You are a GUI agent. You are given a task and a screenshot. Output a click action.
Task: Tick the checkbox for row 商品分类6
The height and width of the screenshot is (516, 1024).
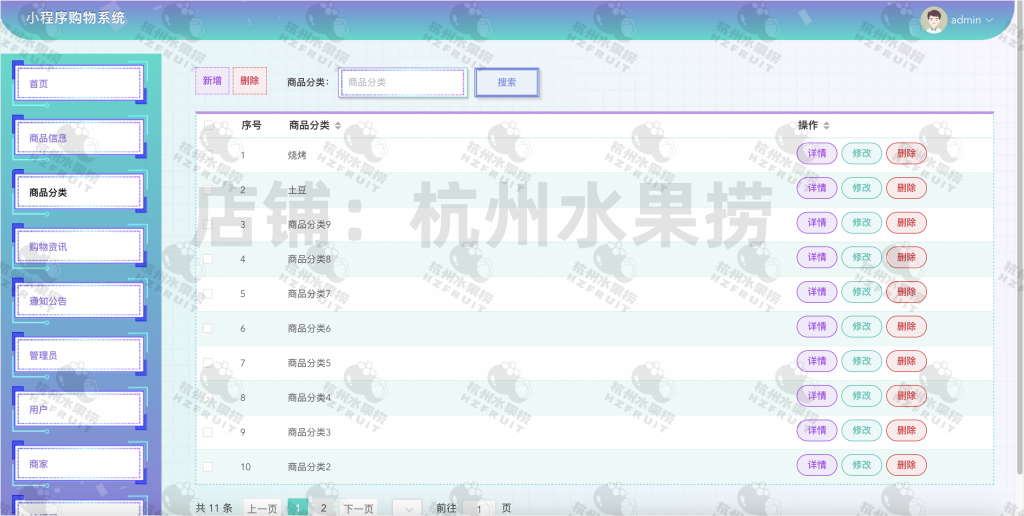(x=209, y=328)
